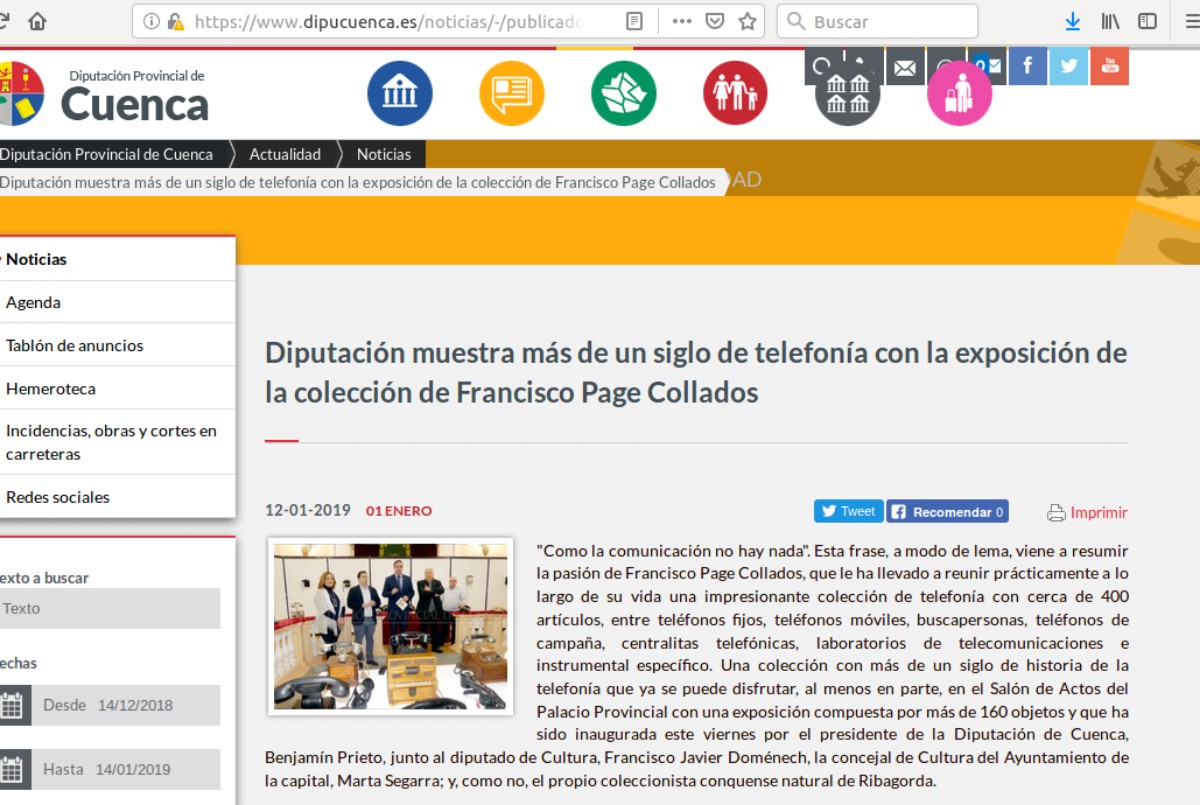The width and height of the screenshot is (1200, 805).
Task: Open Hemeroteca from the sidebar menu
Action: pos(51,389)
